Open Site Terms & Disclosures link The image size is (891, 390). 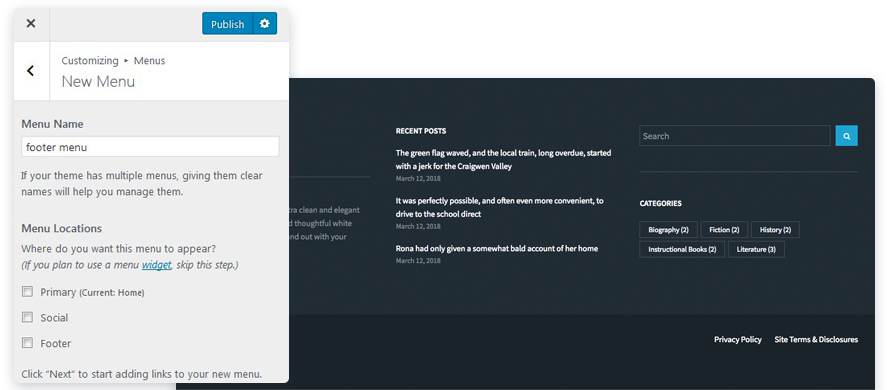(816, 339)
